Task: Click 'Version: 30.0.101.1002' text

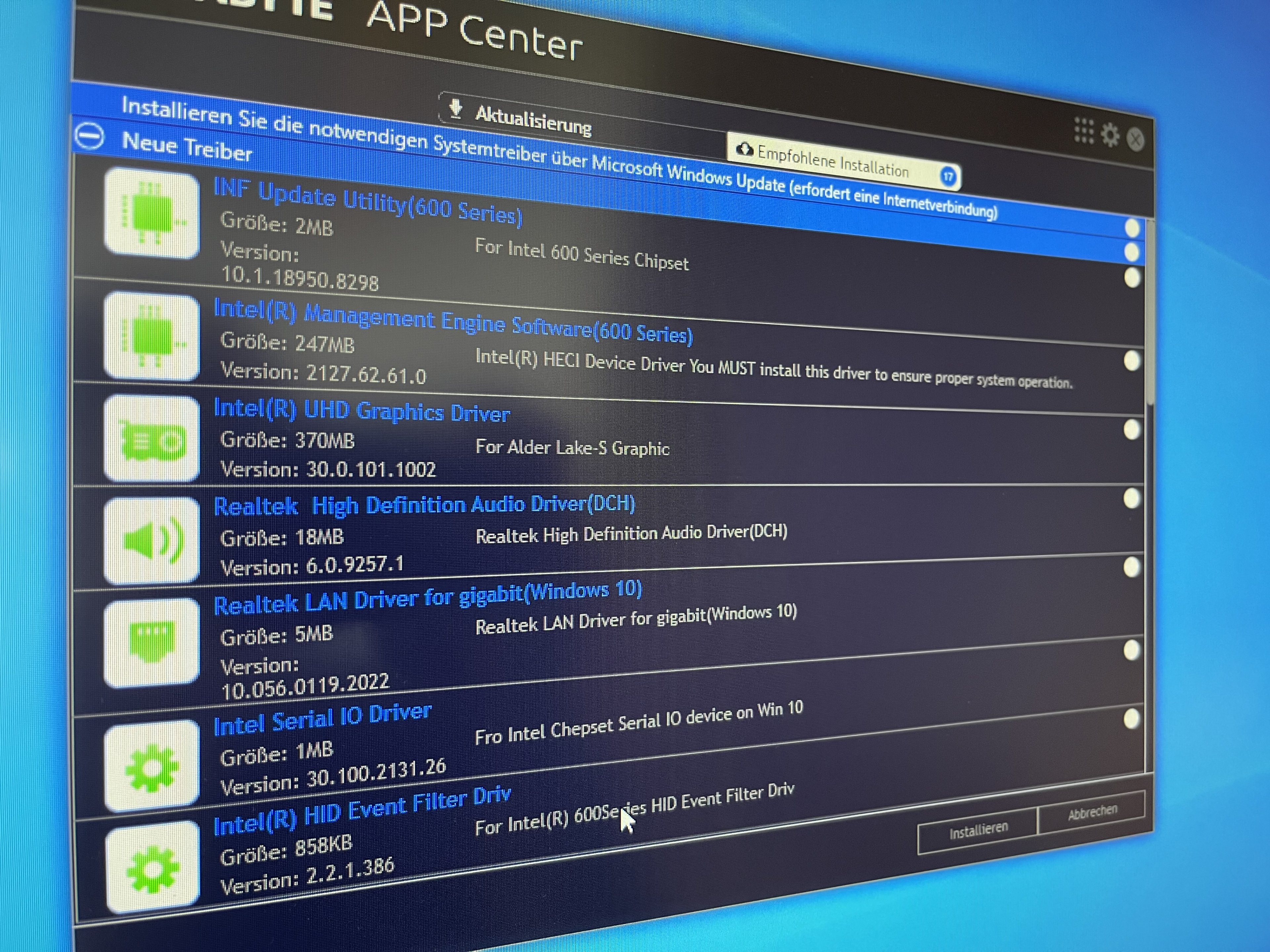Action: (x=328, y=470)
